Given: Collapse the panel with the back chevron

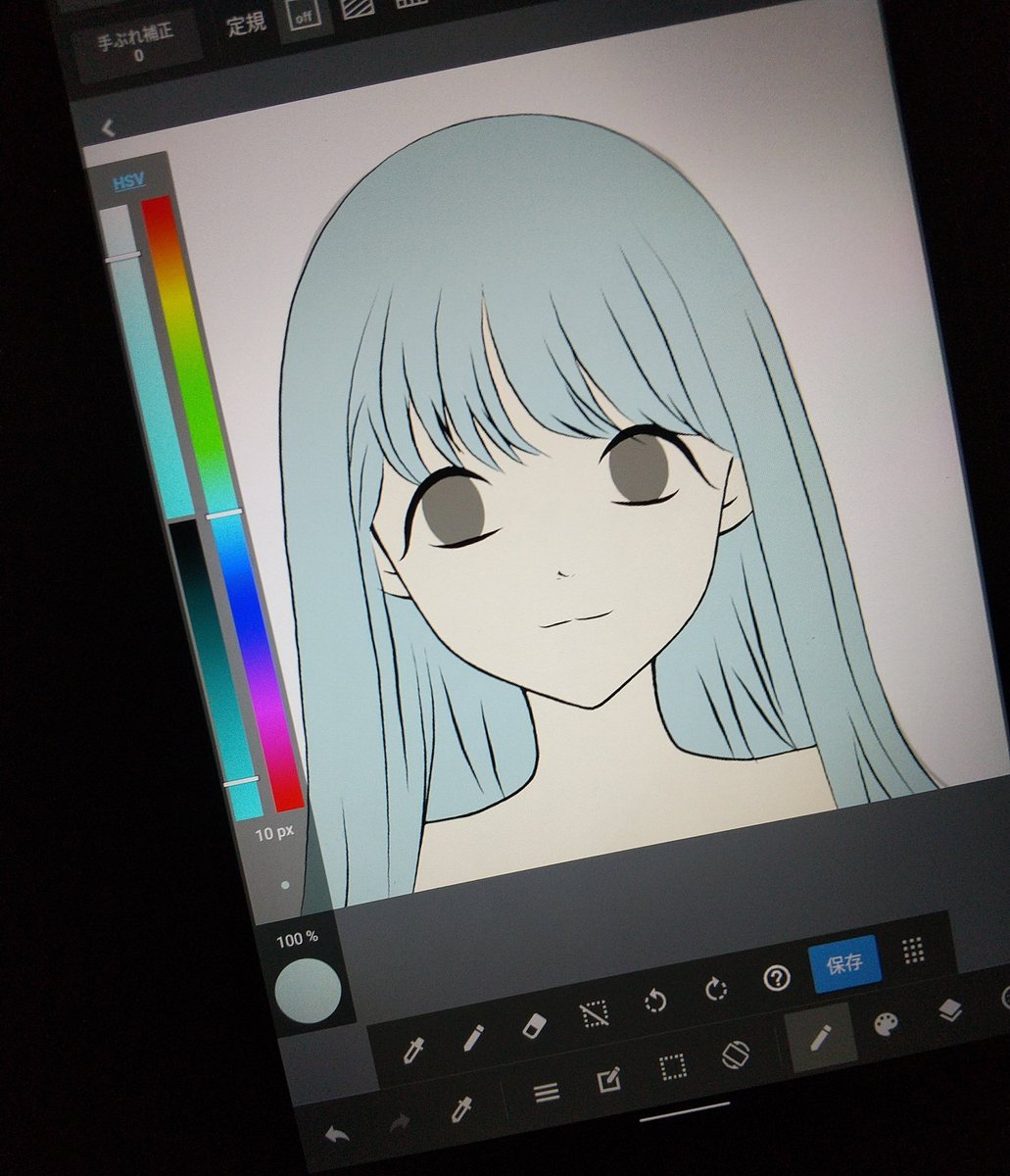Looking at the screenshot, I should tap(108, 127).
